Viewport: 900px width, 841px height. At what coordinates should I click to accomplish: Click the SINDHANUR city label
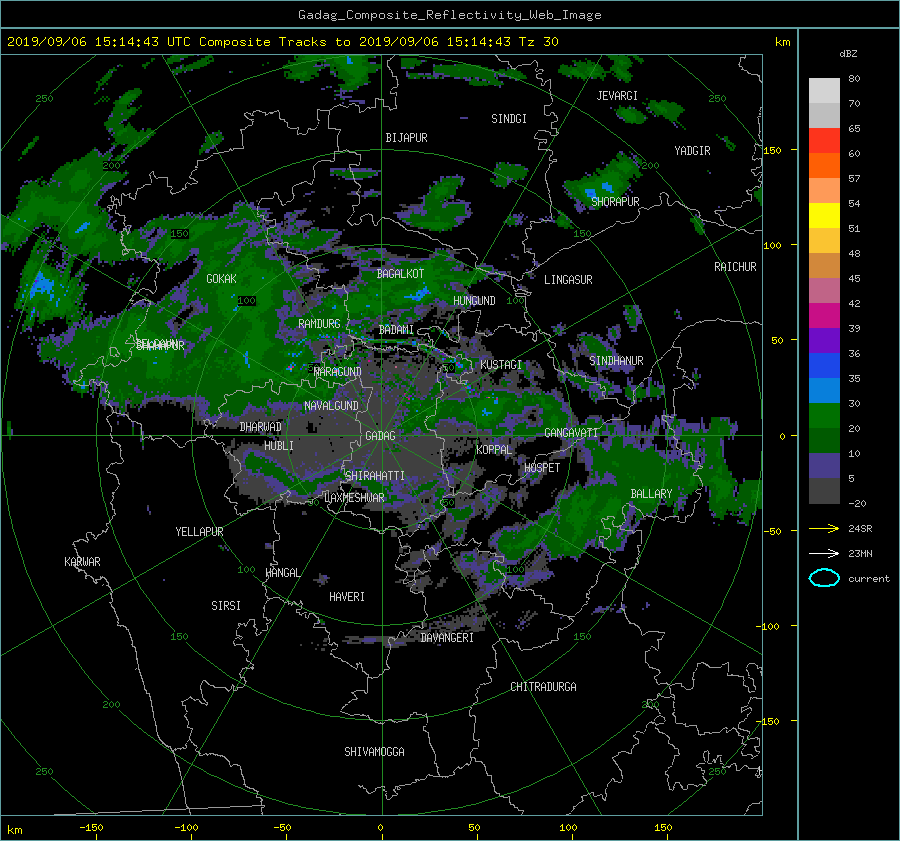point(616,361)
